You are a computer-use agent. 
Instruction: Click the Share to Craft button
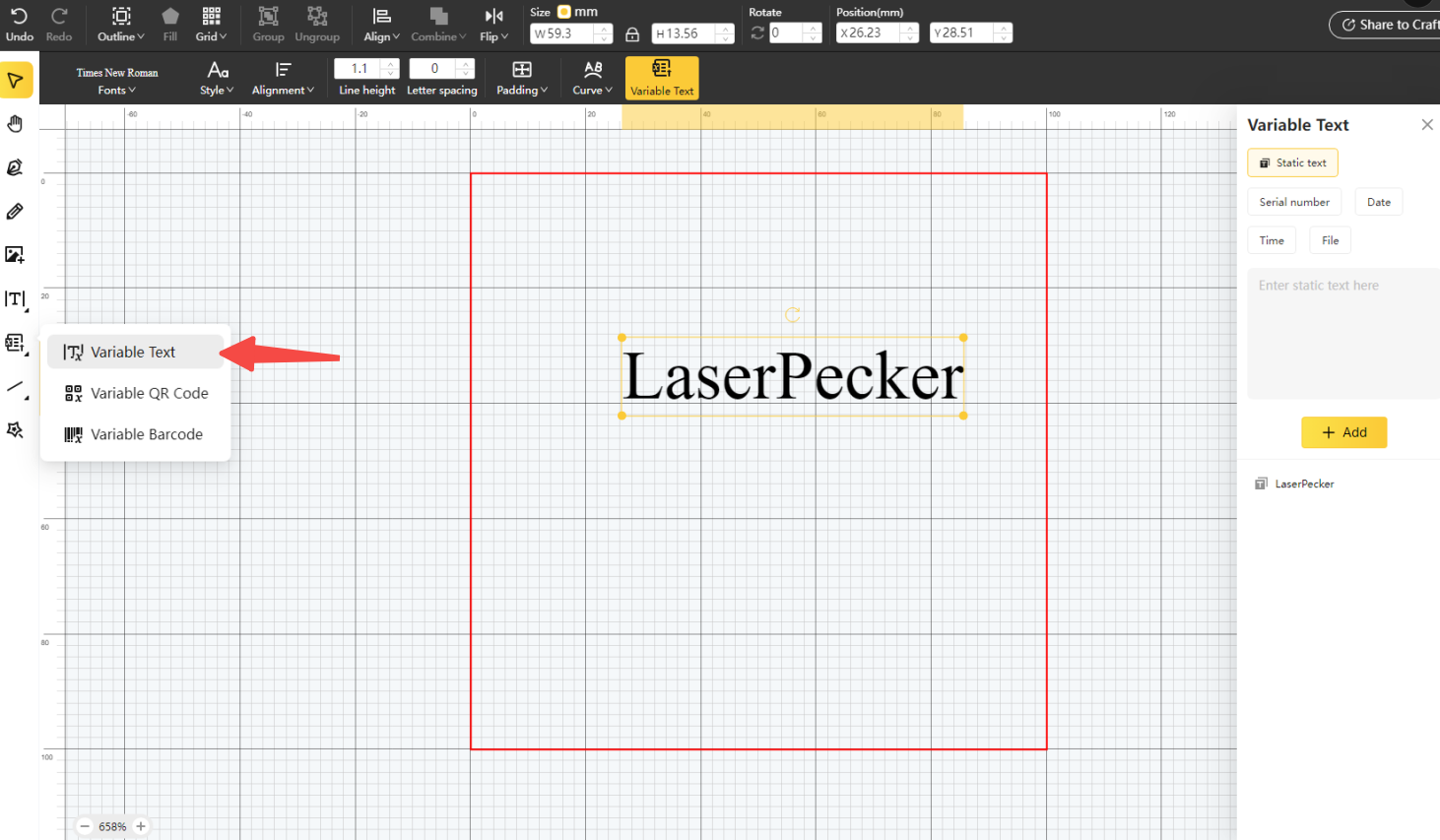point(1385,25)
